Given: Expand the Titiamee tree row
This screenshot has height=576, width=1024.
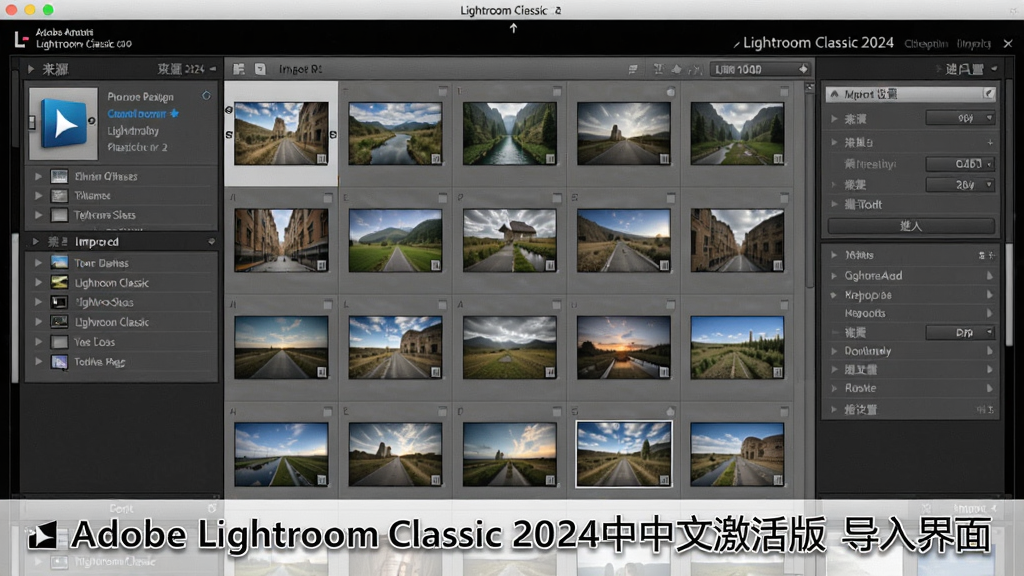Looking at the screenshot, I should pyautogui.click(x=39, y=195).
